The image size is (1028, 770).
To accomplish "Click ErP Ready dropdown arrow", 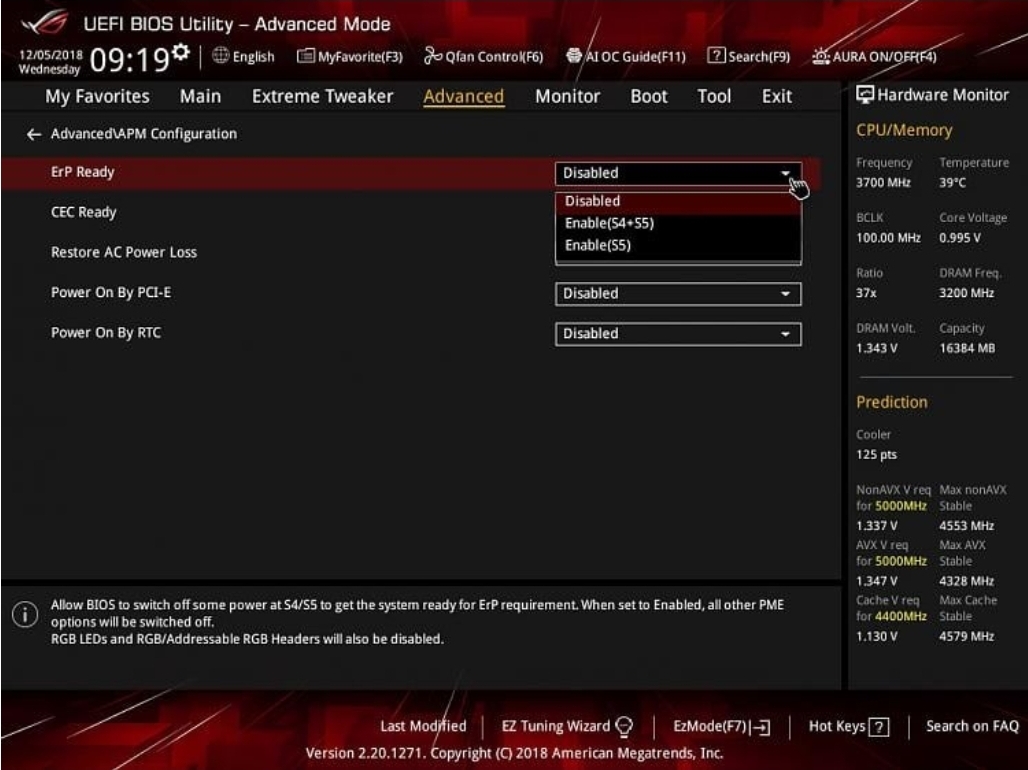I will click(785, 173).
